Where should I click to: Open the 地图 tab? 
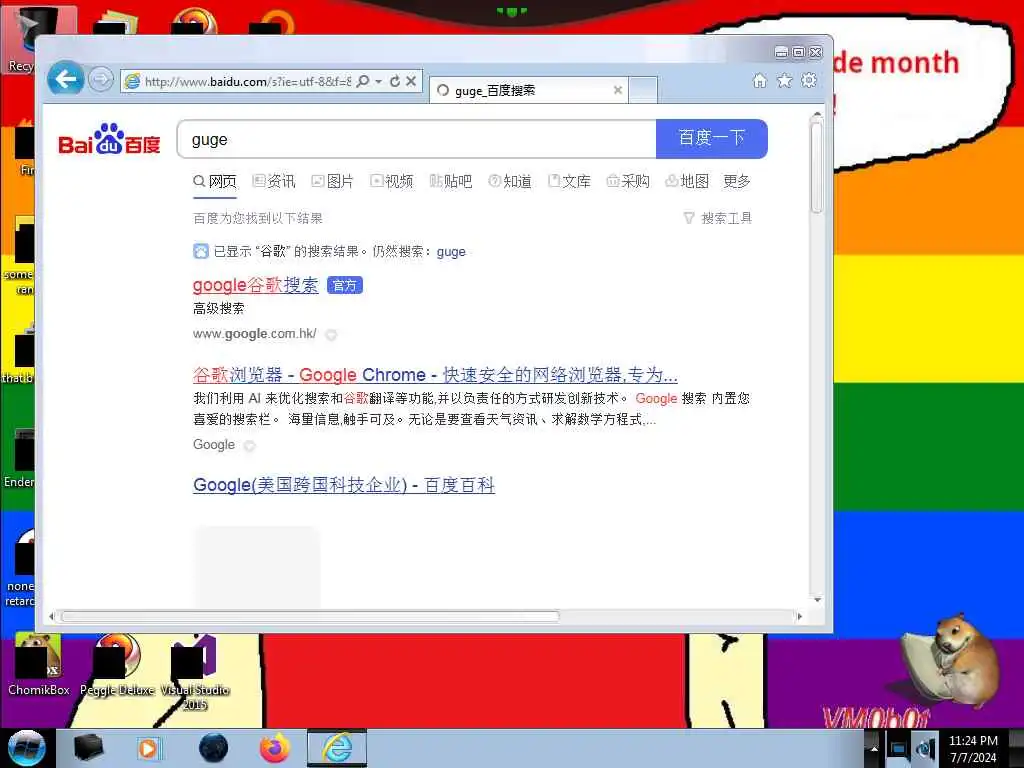[x=687, y=182]
